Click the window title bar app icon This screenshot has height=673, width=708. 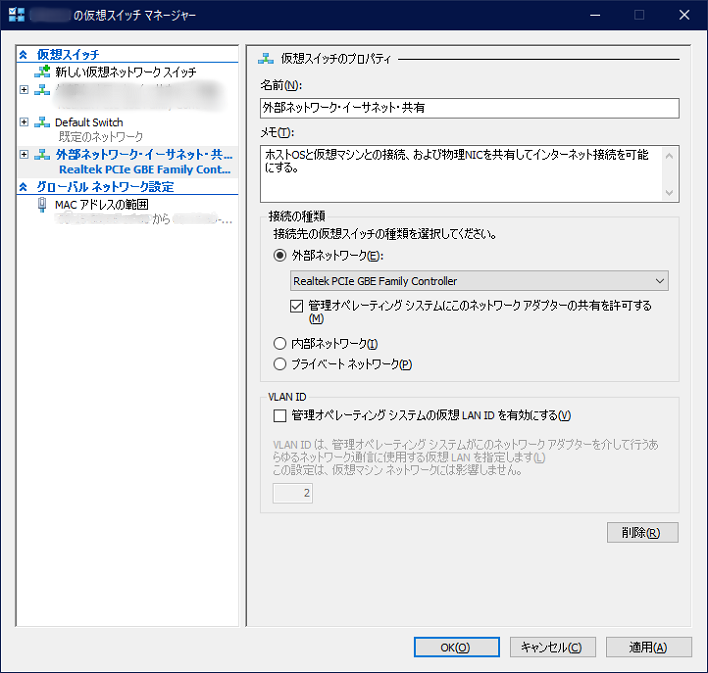click(17, 15)
